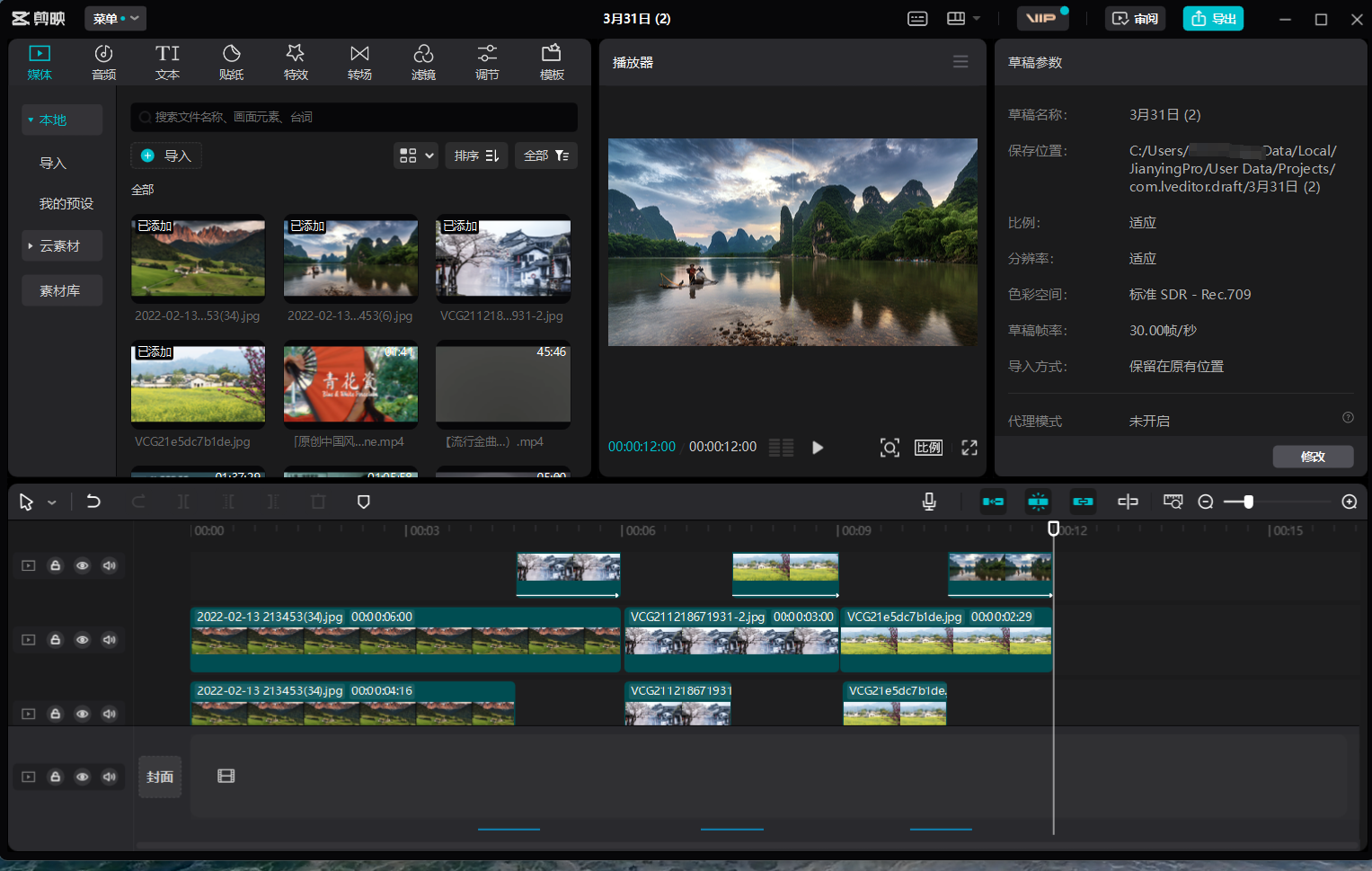This screenshot has width=1372, height=871.
Task: Lock the third video track
Action: click(55, 714)
